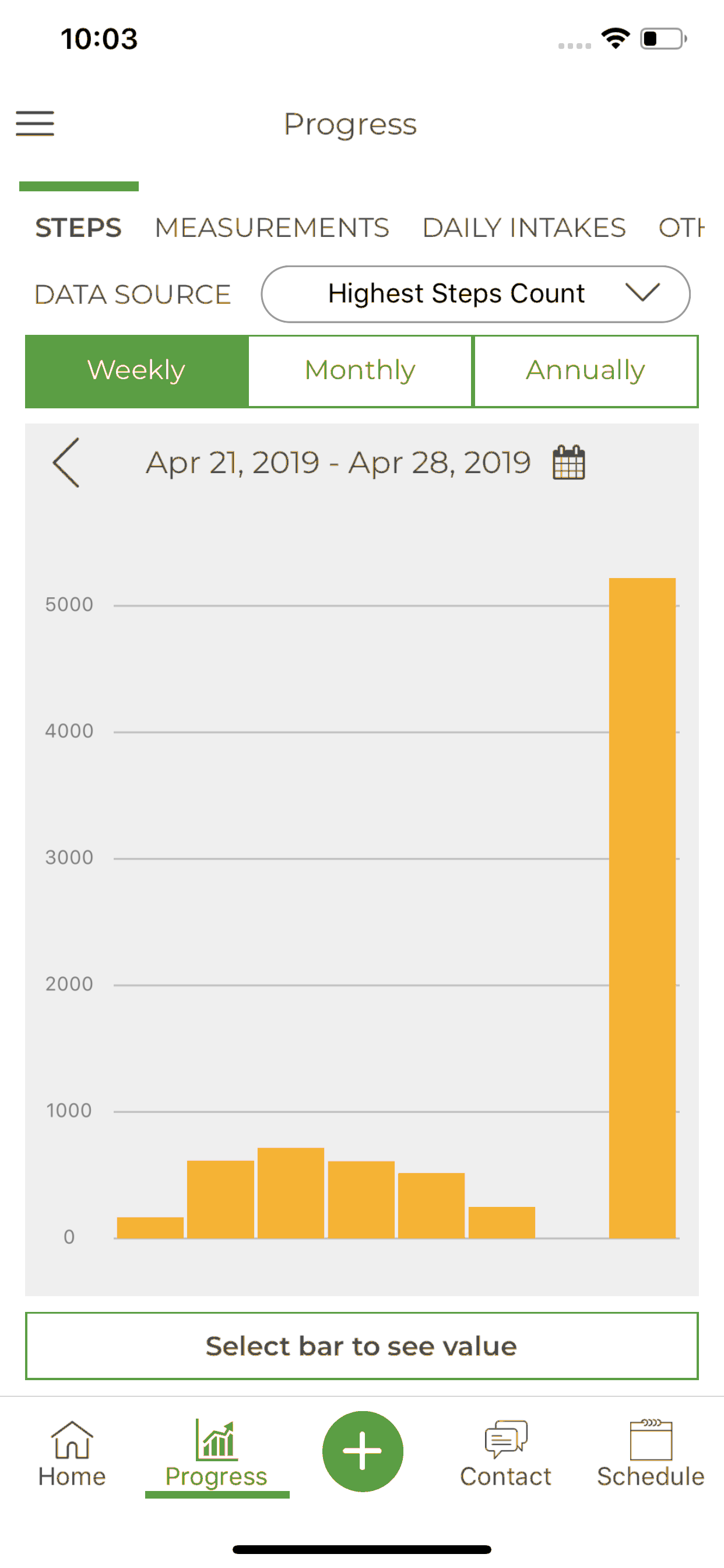724x1568 pixels.
Task: Tap the Home icon in bottom bar
Action: tap(72, 1440)
